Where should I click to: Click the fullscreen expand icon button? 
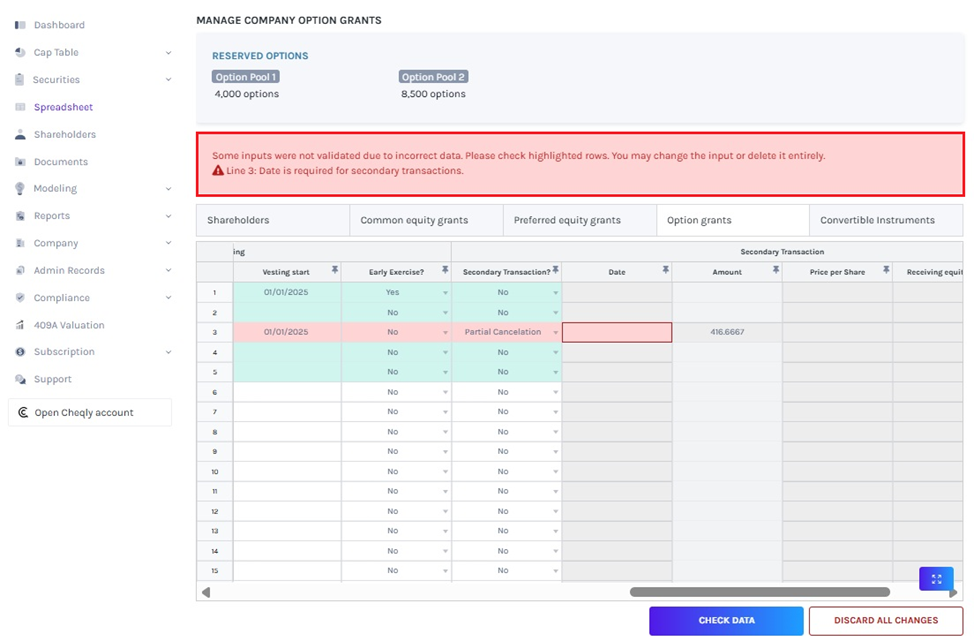pos(936,579)
